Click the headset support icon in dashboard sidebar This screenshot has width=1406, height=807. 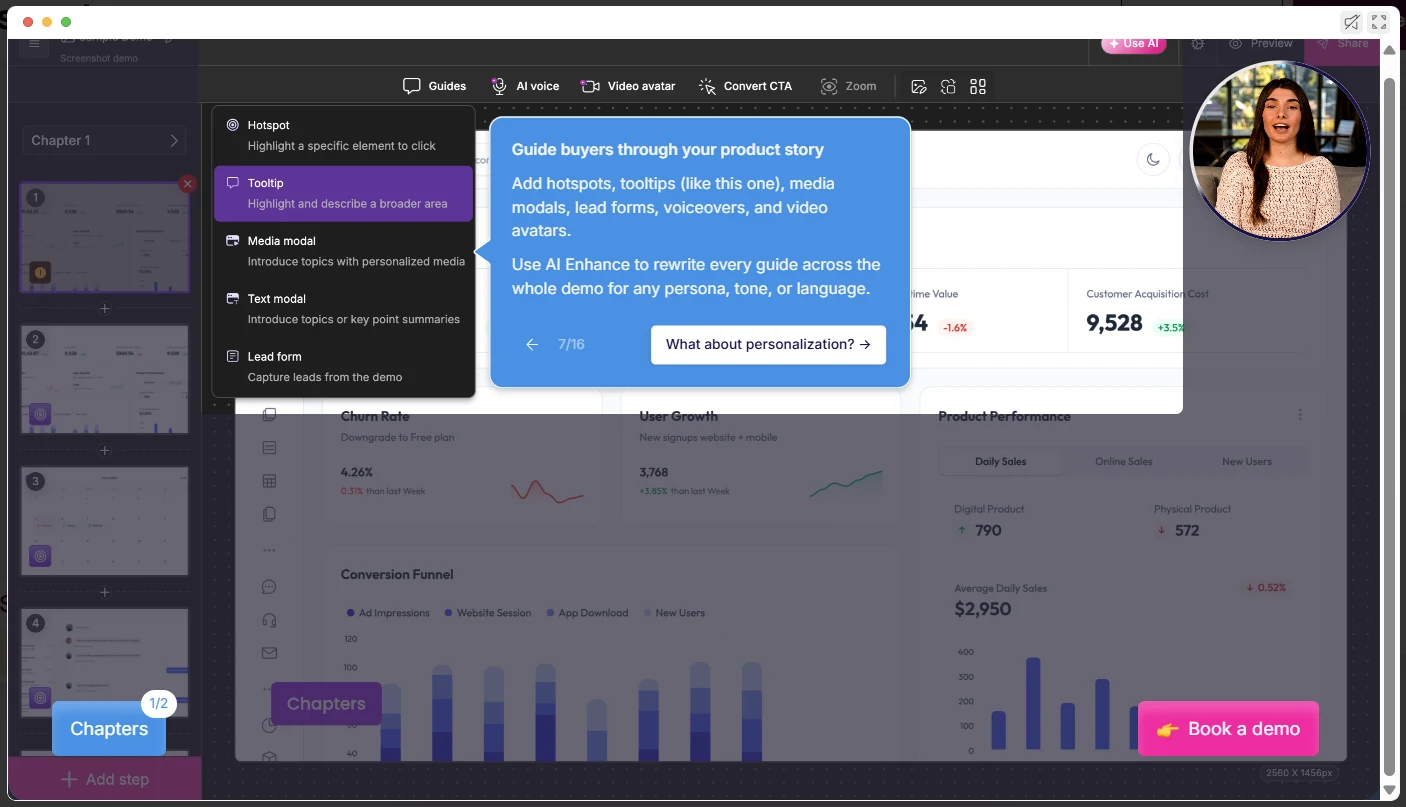pyautogui.click(x=269, y=620)
